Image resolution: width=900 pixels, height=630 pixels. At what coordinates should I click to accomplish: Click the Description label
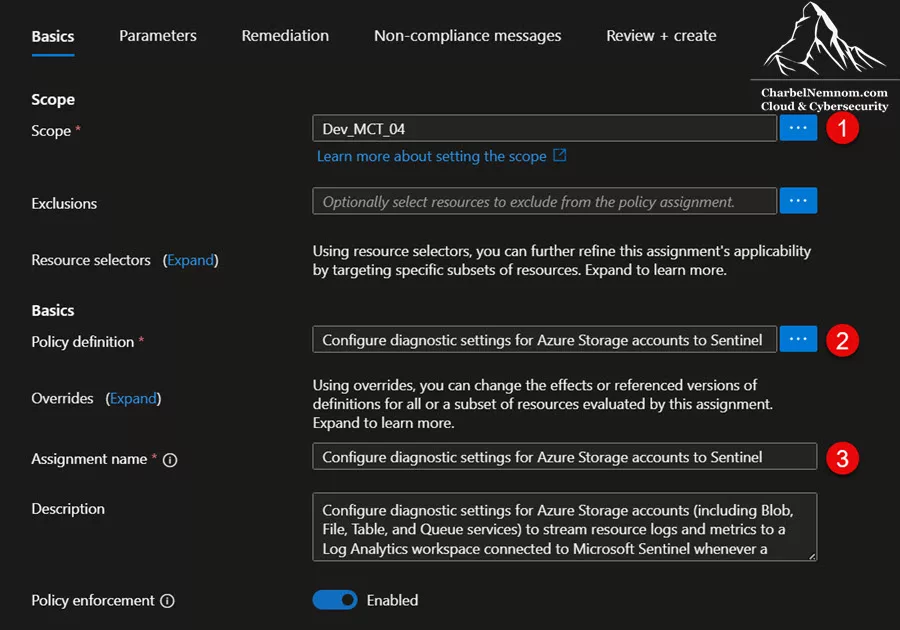[68, 509]
